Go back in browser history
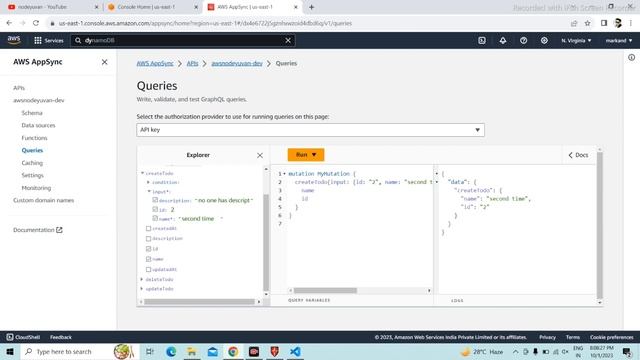Screen dimensions: 640x360 click(9, 23)
